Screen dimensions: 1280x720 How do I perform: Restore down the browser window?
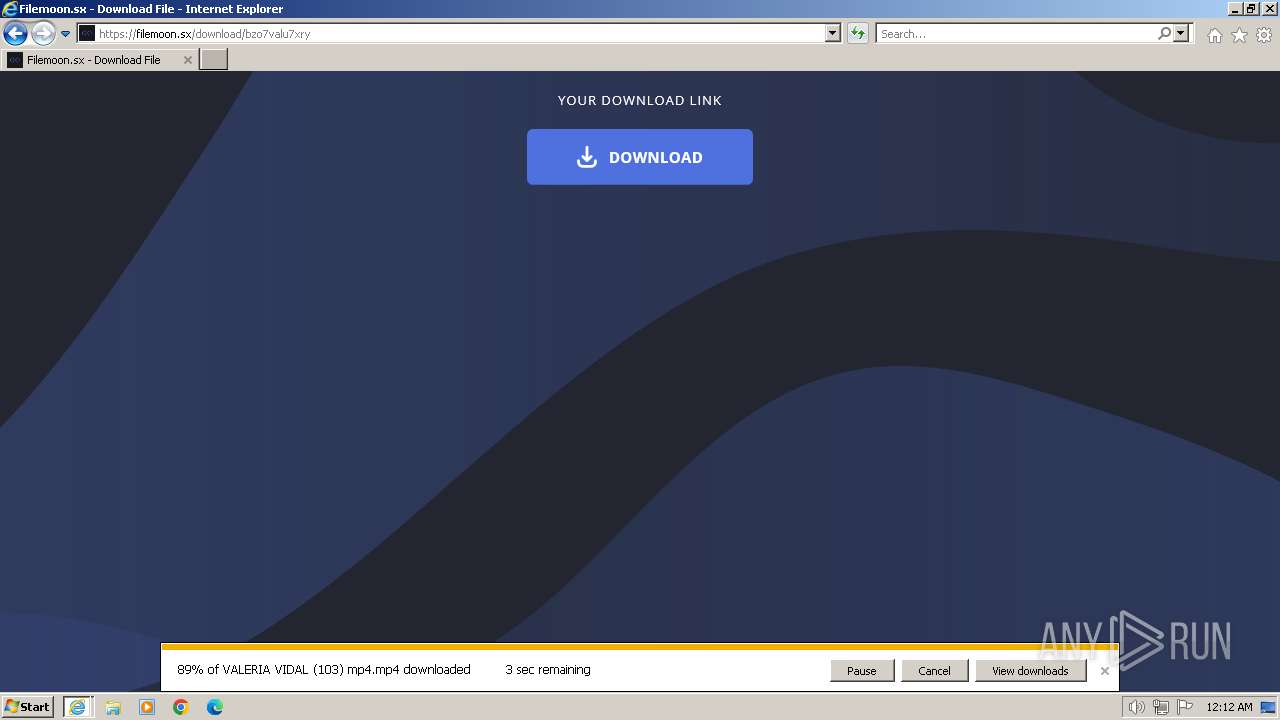(1251, 9)
